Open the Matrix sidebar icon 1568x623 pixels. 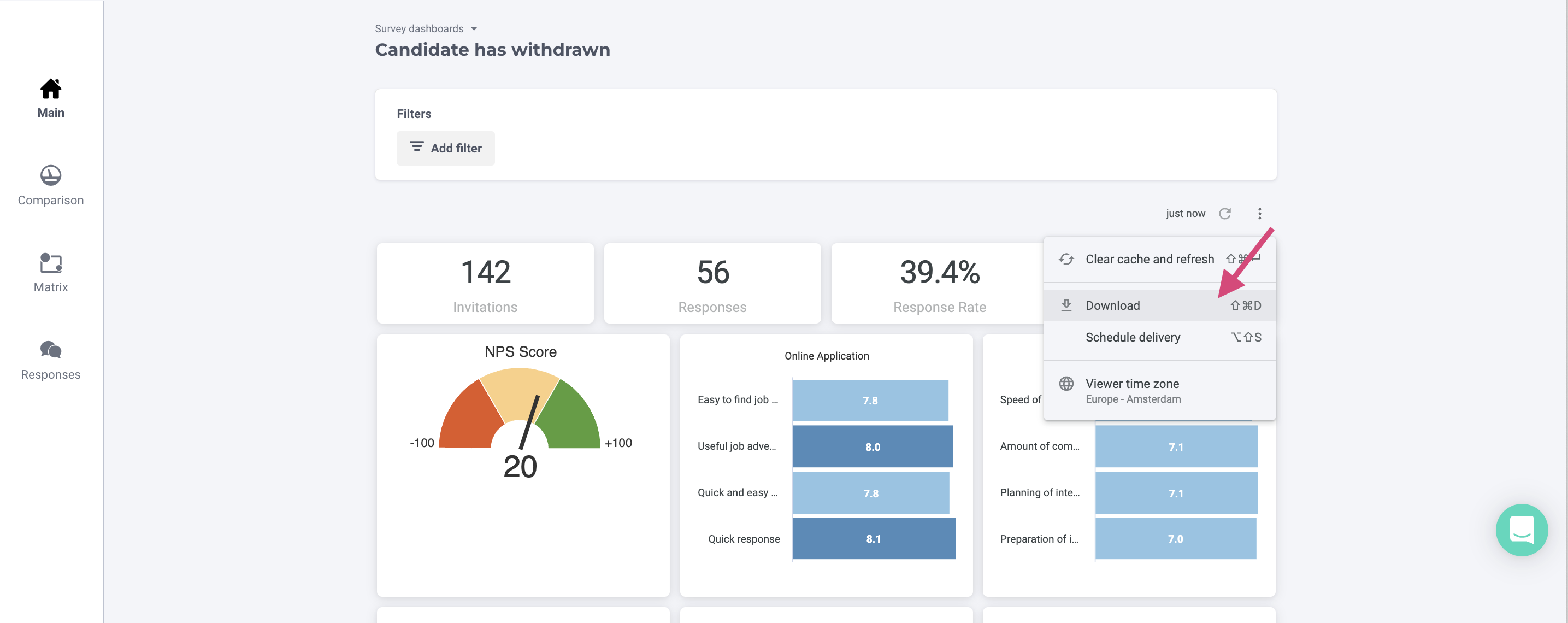[x=50, y=263]
